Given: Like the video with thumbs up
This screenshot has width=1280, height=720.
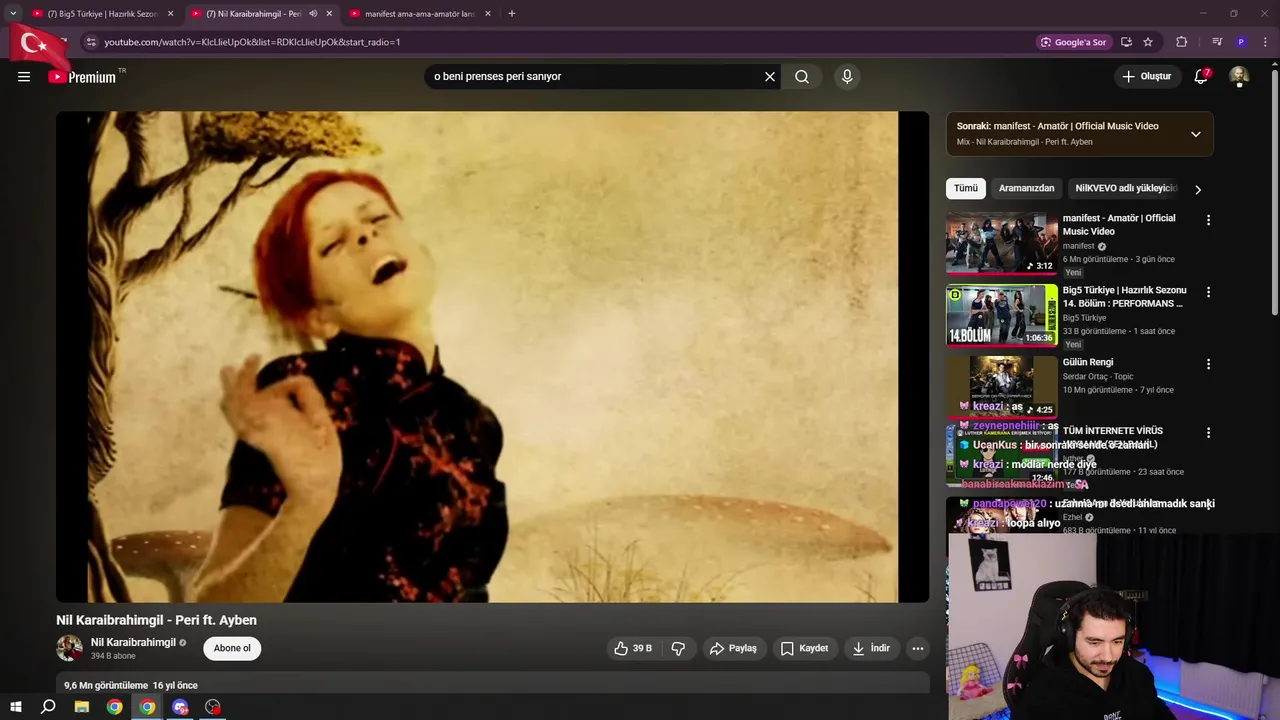Looking at the screenshot, I should pyautogui.click(x=633, y=649).
